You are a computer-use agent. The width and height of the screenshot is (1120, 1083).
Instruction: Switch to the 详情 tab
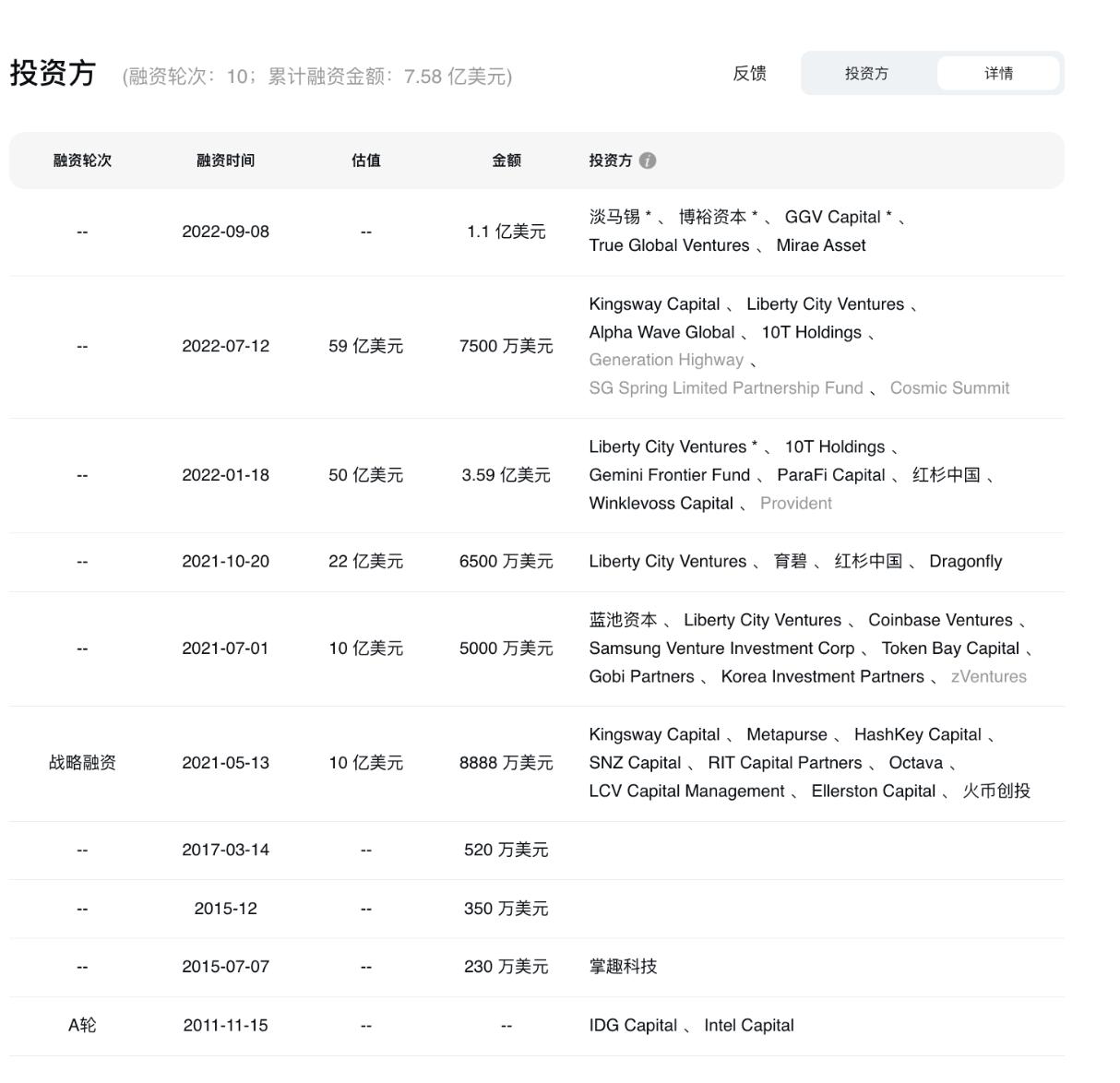[998, 74]
